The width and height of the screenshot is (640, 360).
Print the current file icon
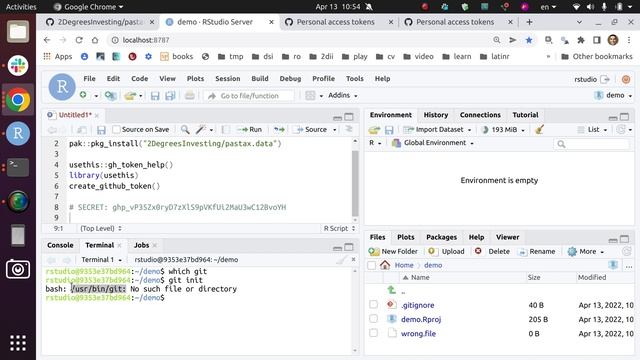pyautogui.click(x=189, y=96)
